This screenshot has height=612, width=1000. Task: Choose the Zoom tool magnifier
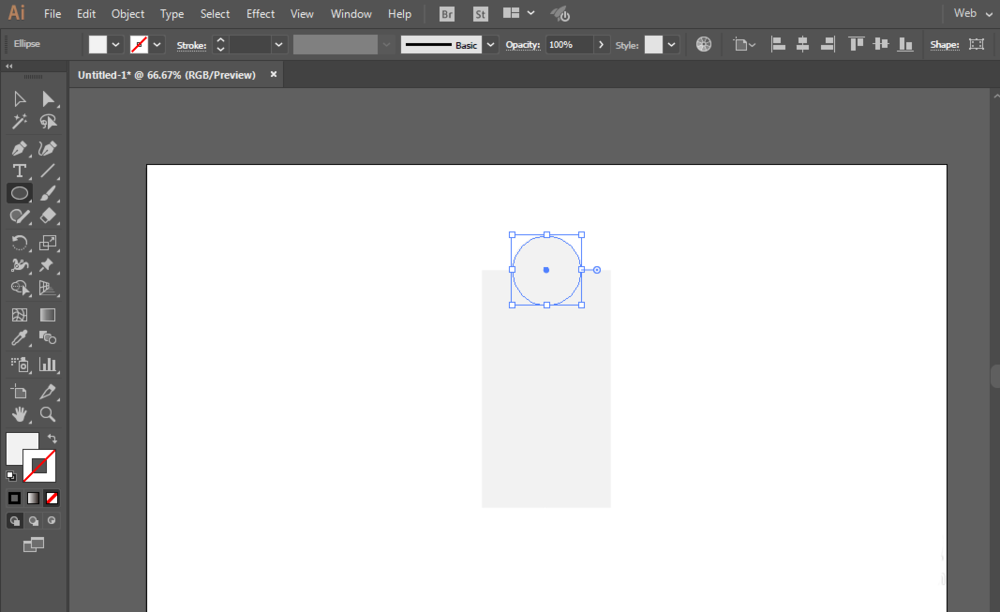coord(47,414)
